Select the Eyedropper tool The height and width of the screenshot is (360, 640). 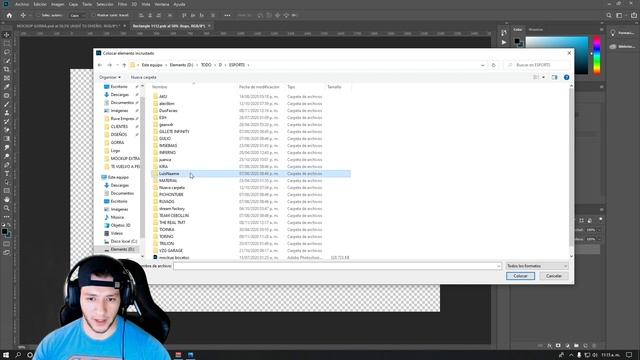[x=7, y=87]
